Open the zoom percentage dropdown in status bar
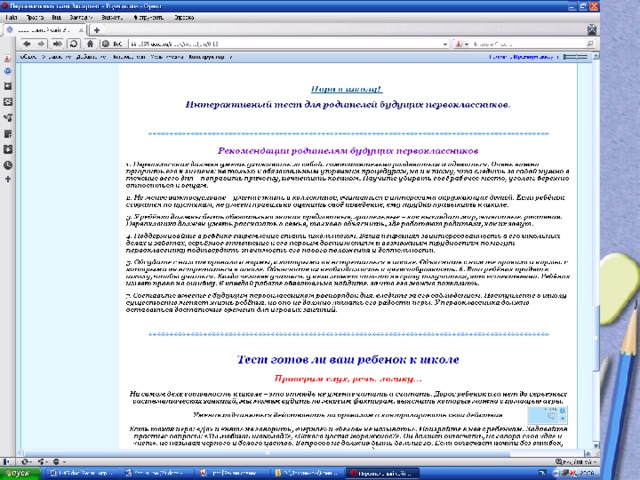This screenshot has height=480, width=640. (x=577, y=462)
